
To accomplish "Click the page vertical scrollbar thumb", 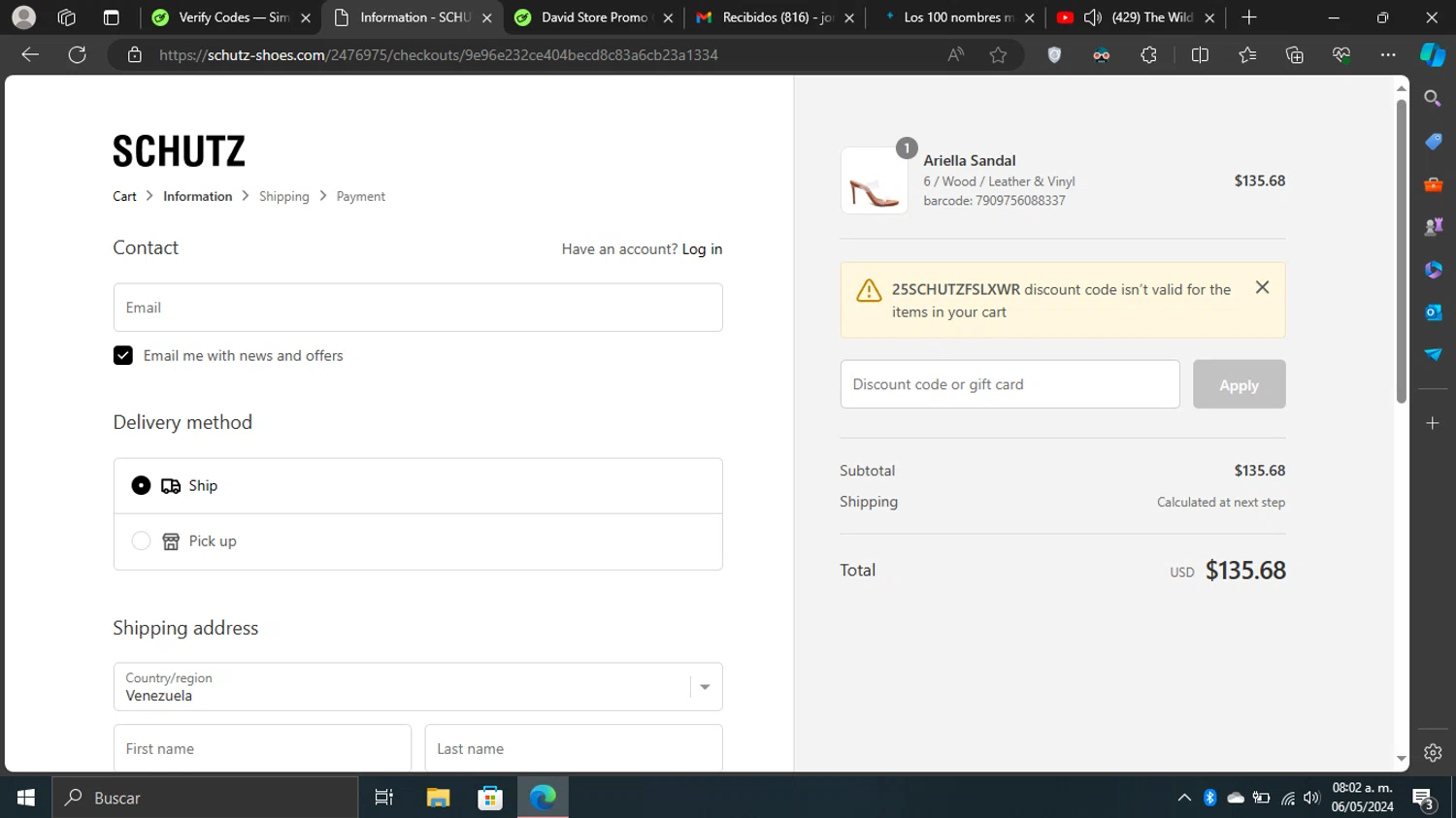I will coord(1401,250).
